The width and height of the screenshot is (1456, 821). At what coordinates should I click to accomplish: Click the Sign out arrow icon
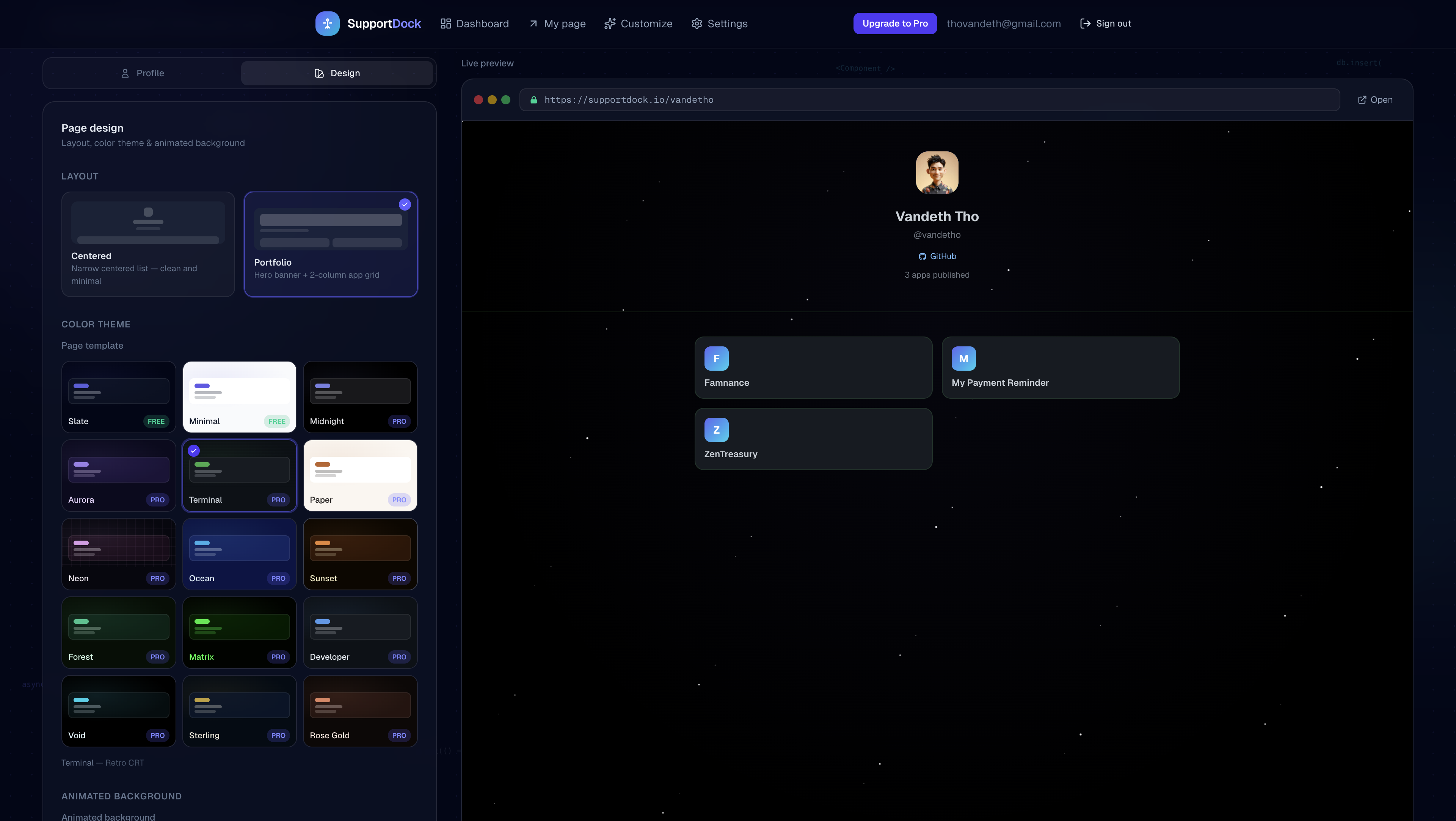point(1085,24)
